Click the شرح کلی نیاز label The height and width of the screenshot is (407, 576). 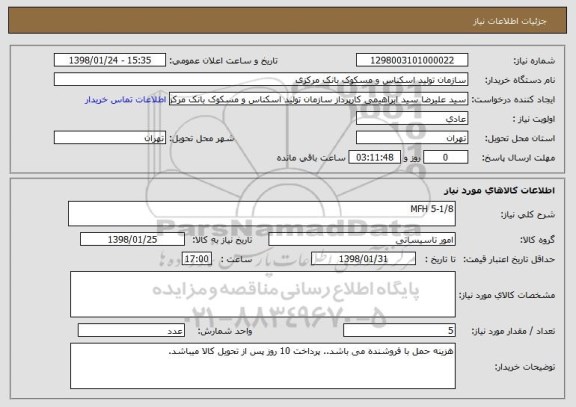tap(528, 215)
